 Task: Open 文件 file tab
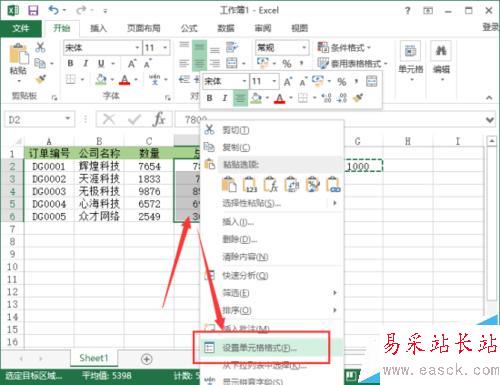click(21, 29)
